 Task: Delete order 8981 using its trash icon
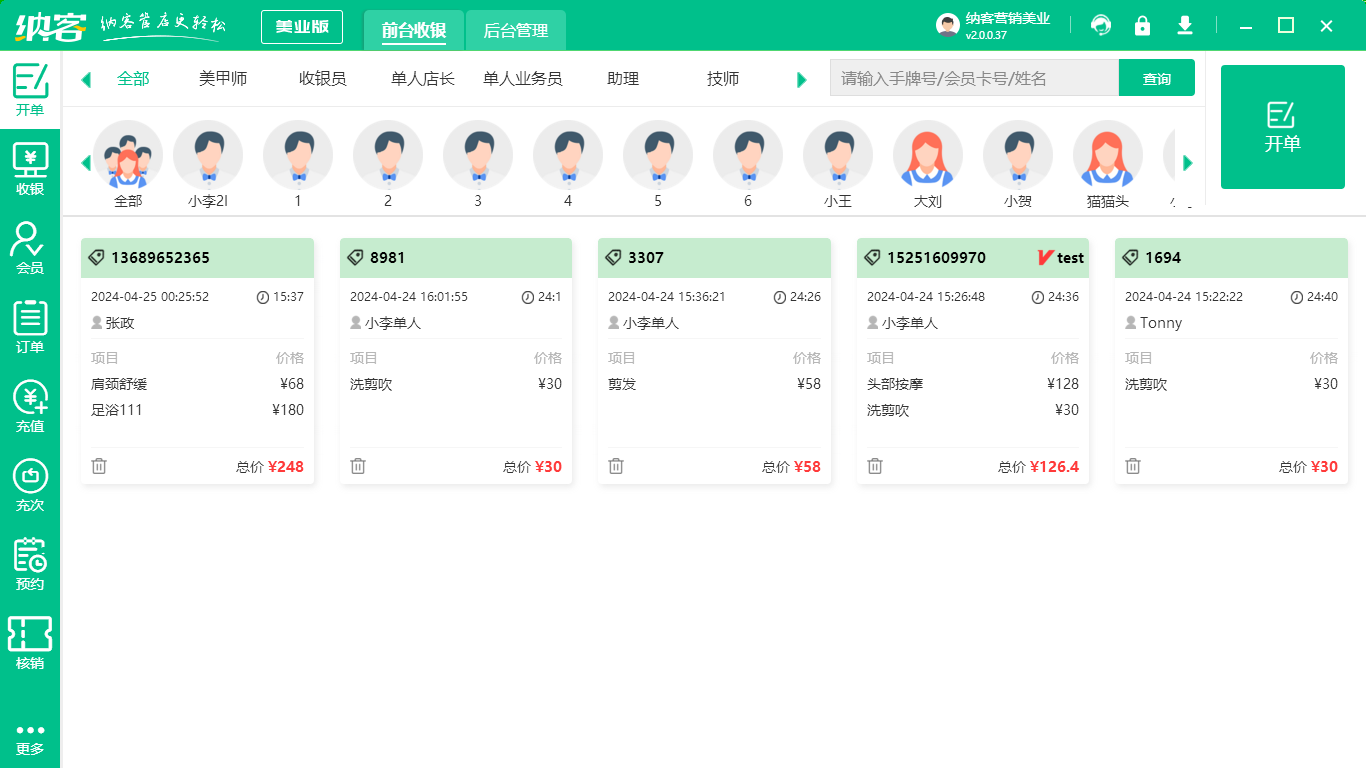pyautogui.click(x=357, y=466)
